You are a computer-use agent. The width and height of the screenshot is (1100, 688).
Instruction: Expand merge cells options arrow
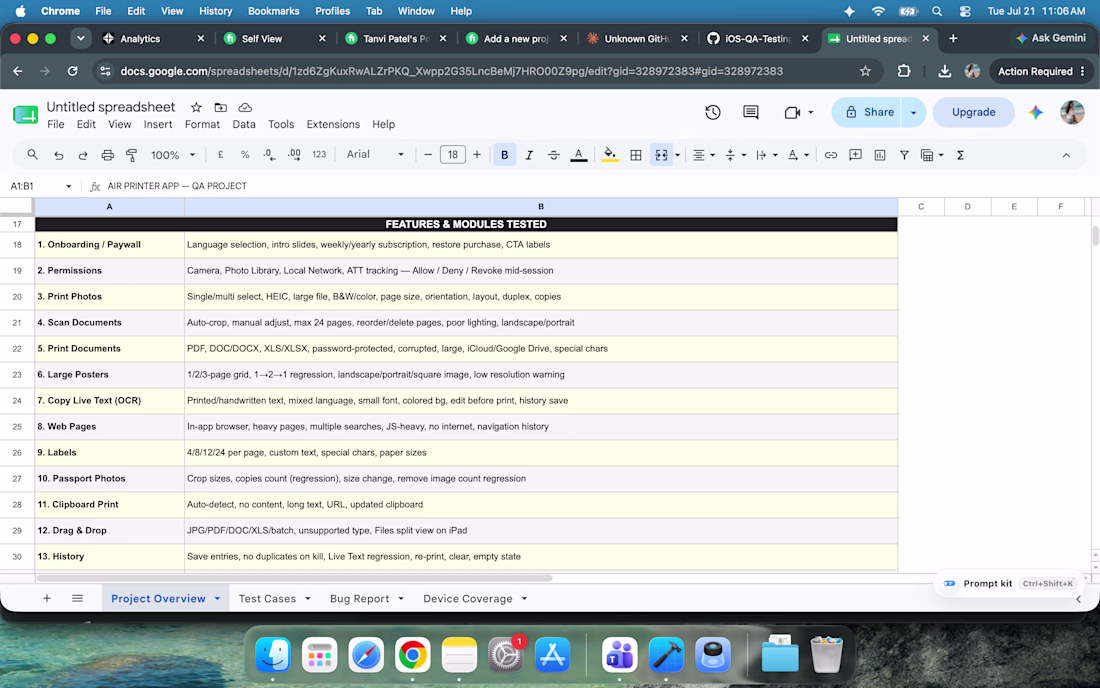click(x=677, y=155)
